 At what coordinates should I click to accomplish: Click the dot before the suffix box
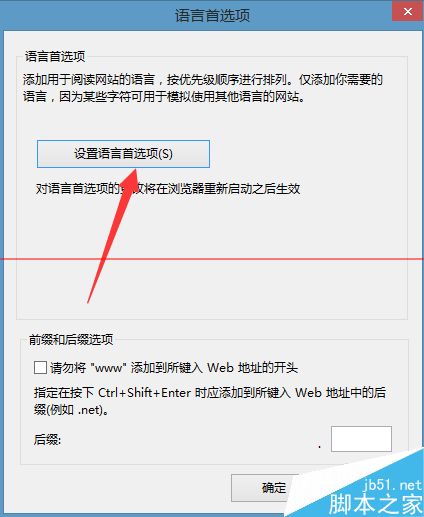(320, 446)
